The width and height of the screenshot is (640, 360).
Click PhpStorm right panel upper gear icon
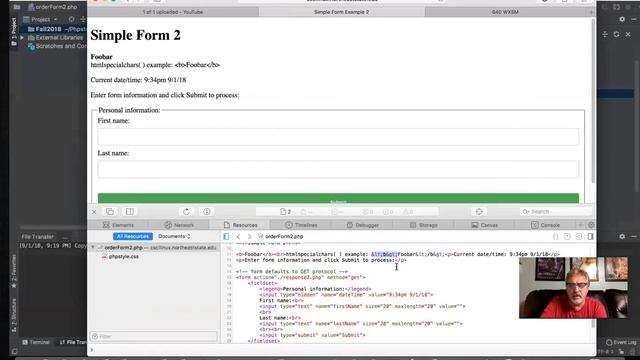[x=622, y=19]
